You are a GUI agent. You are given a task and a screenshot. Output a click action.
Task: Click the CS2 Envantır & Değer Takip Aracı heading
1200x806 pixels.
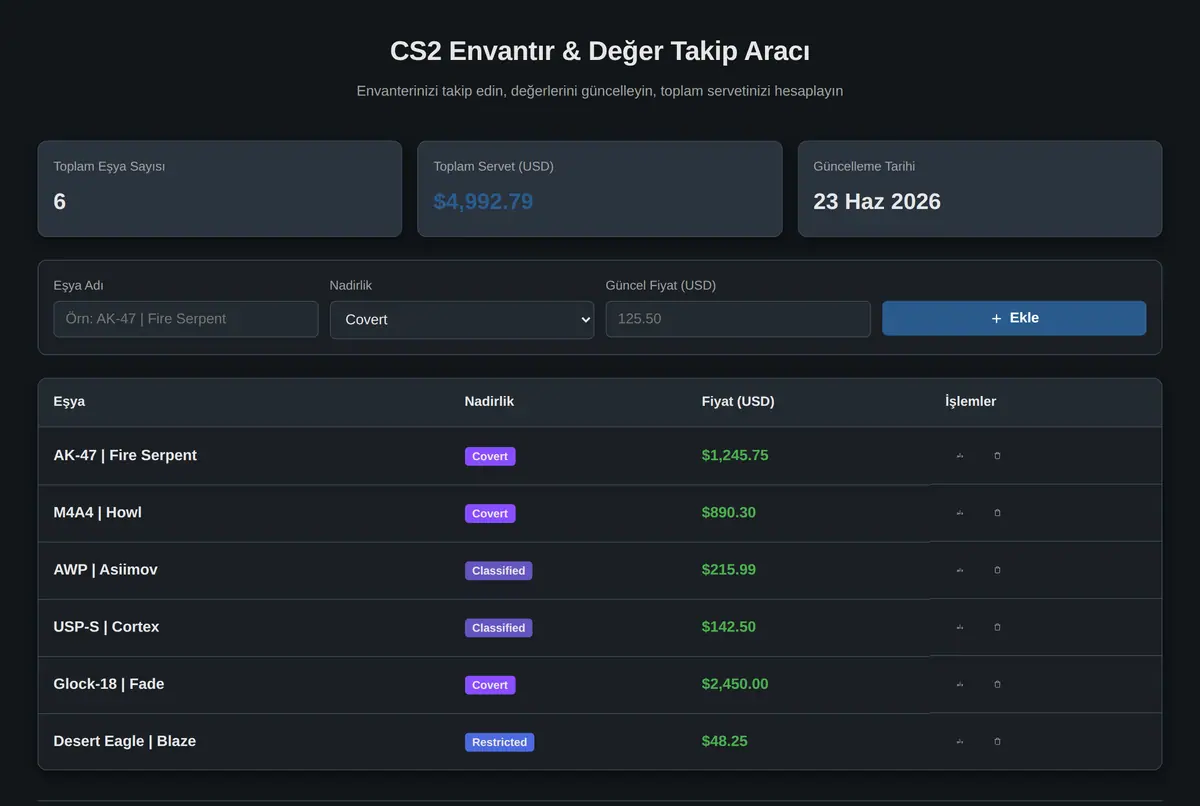coord(600,51)
